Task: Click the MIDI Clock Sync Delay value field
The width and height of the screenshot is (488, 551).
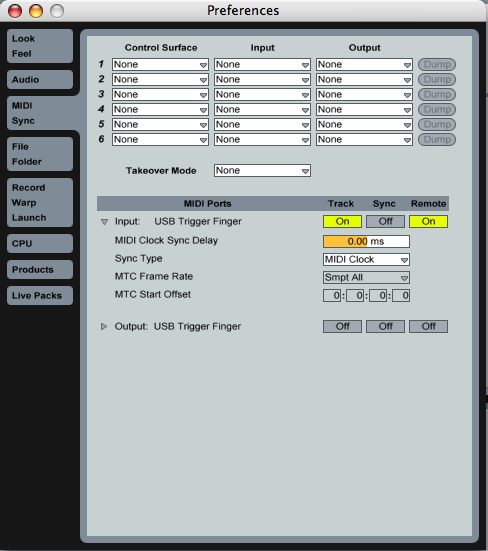Action: tap(366, 241)
